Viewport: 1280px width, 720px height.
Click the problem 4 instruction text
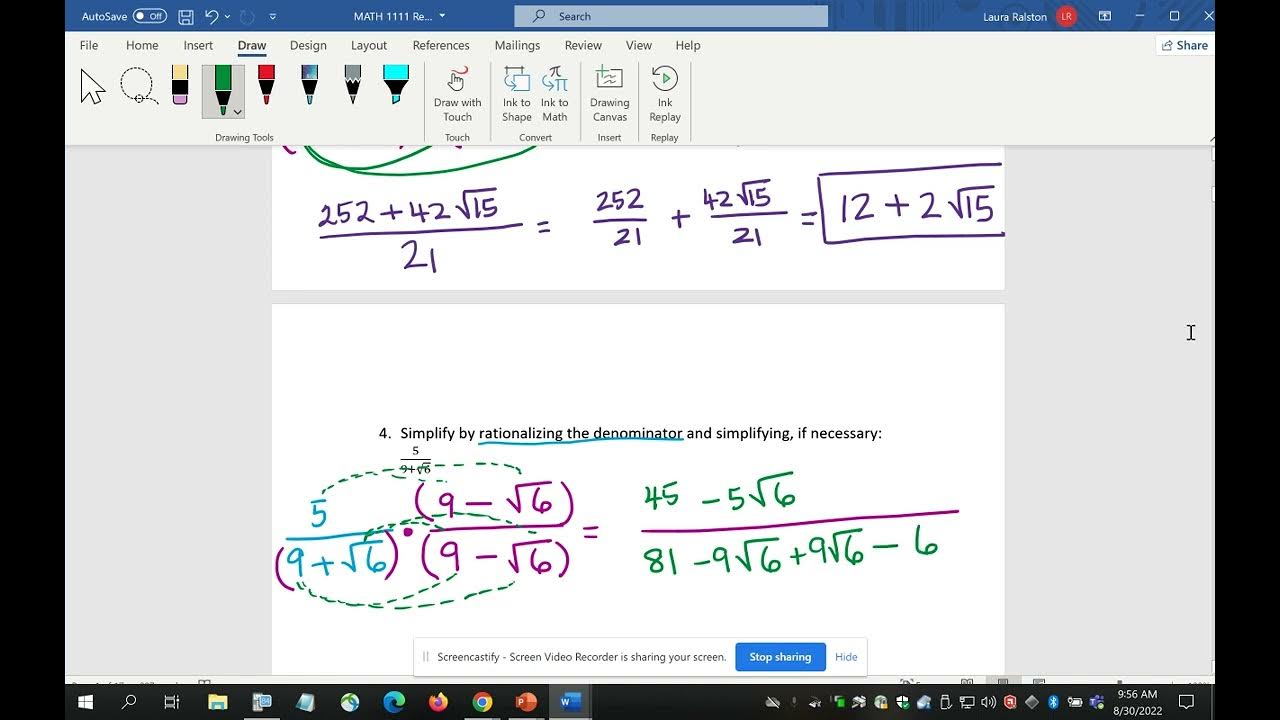[640, 433]
